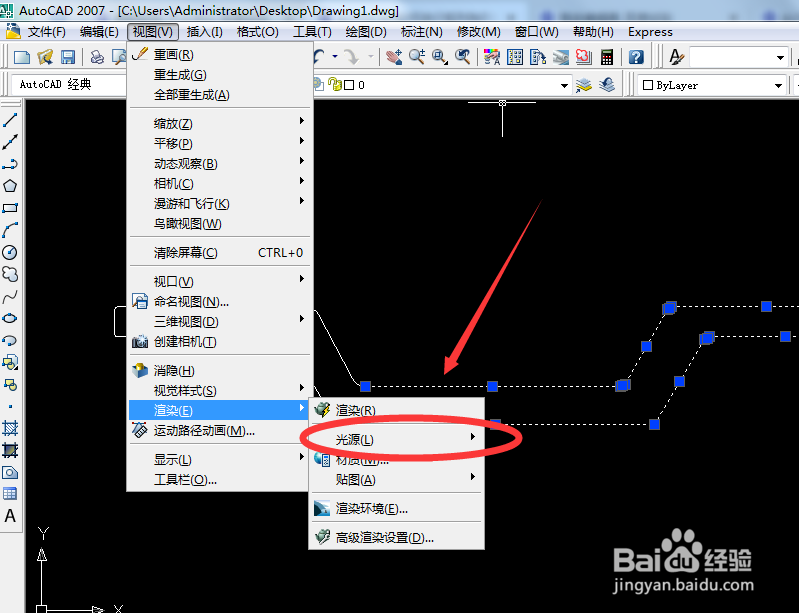
Task: Click Make Object's Layer Current icon
Action: (583, 85)
